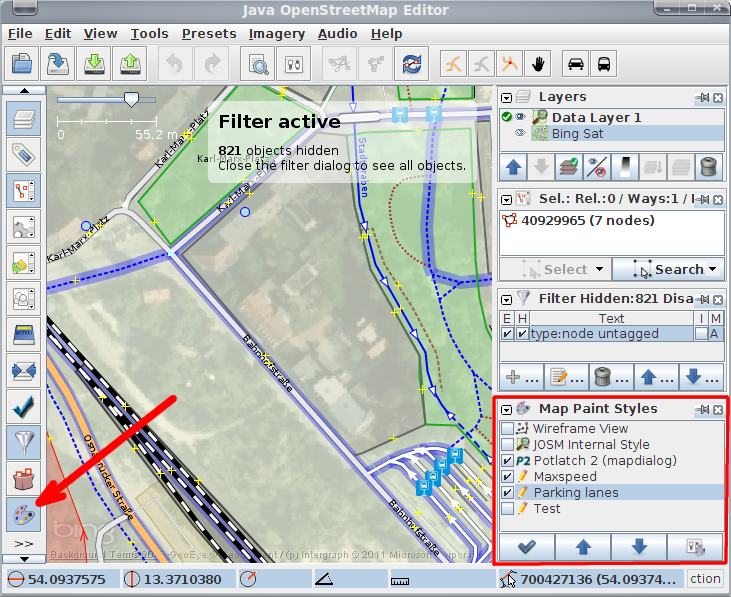Click the Open file folder icon
The image size is (731, 597).
pos(22,64)
